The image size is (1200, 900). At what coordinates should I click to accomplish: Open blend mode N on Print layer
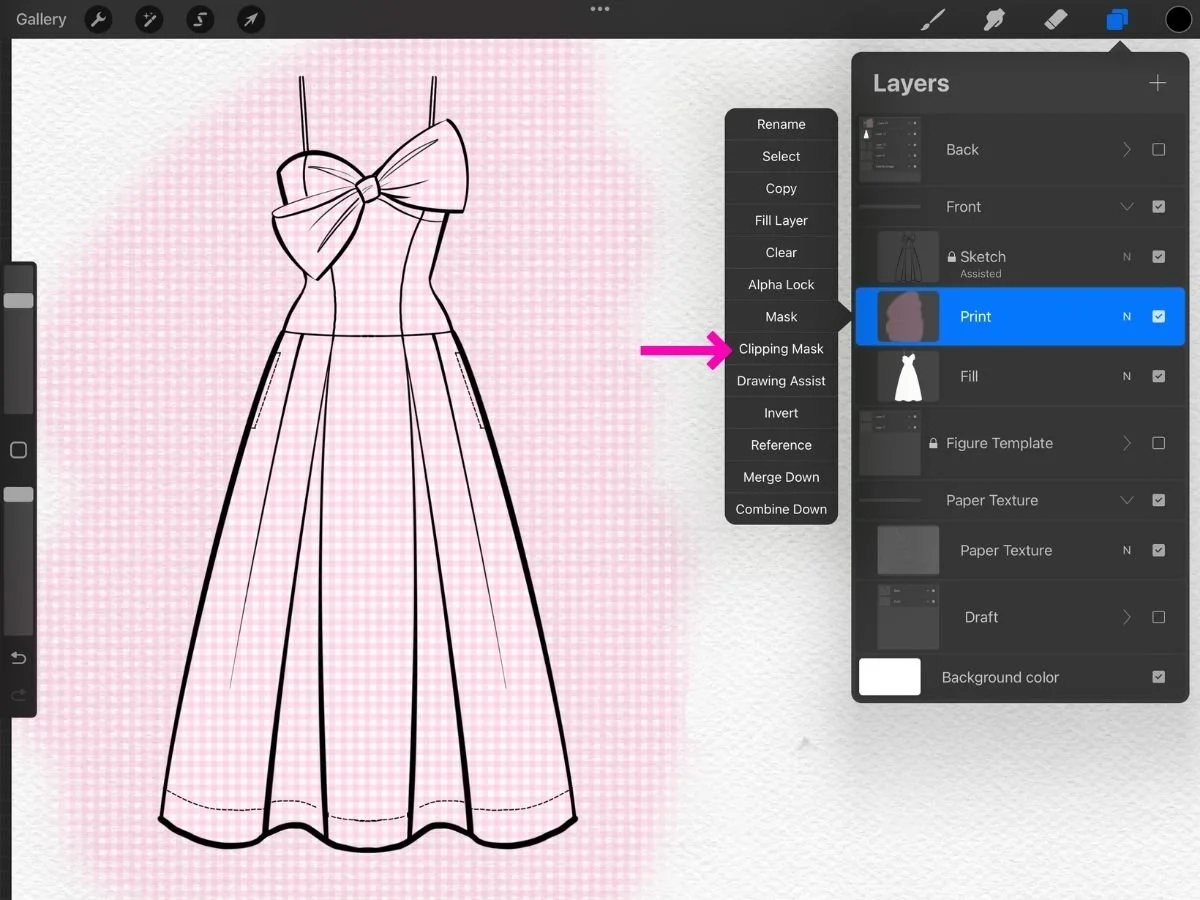click(x=1127, y=317)
